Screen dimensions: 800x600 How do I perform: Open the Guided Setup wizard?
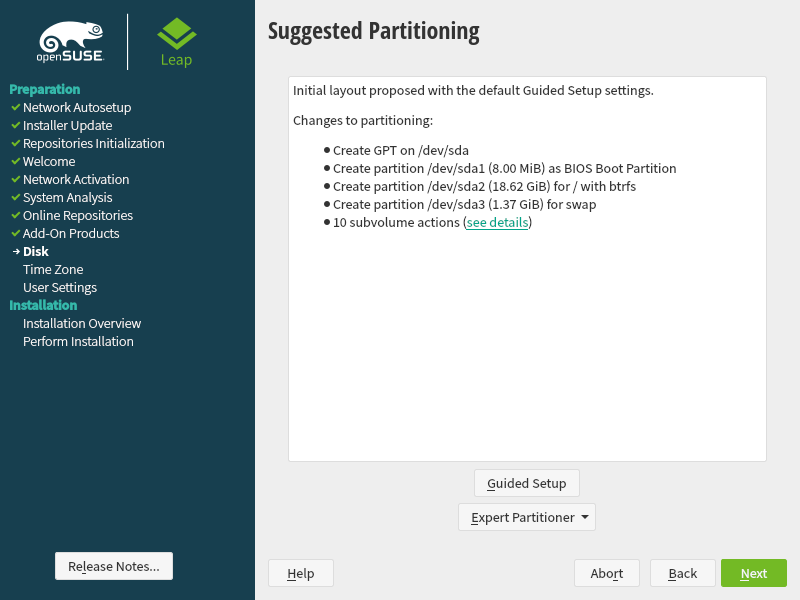click(x=526, y=483)
